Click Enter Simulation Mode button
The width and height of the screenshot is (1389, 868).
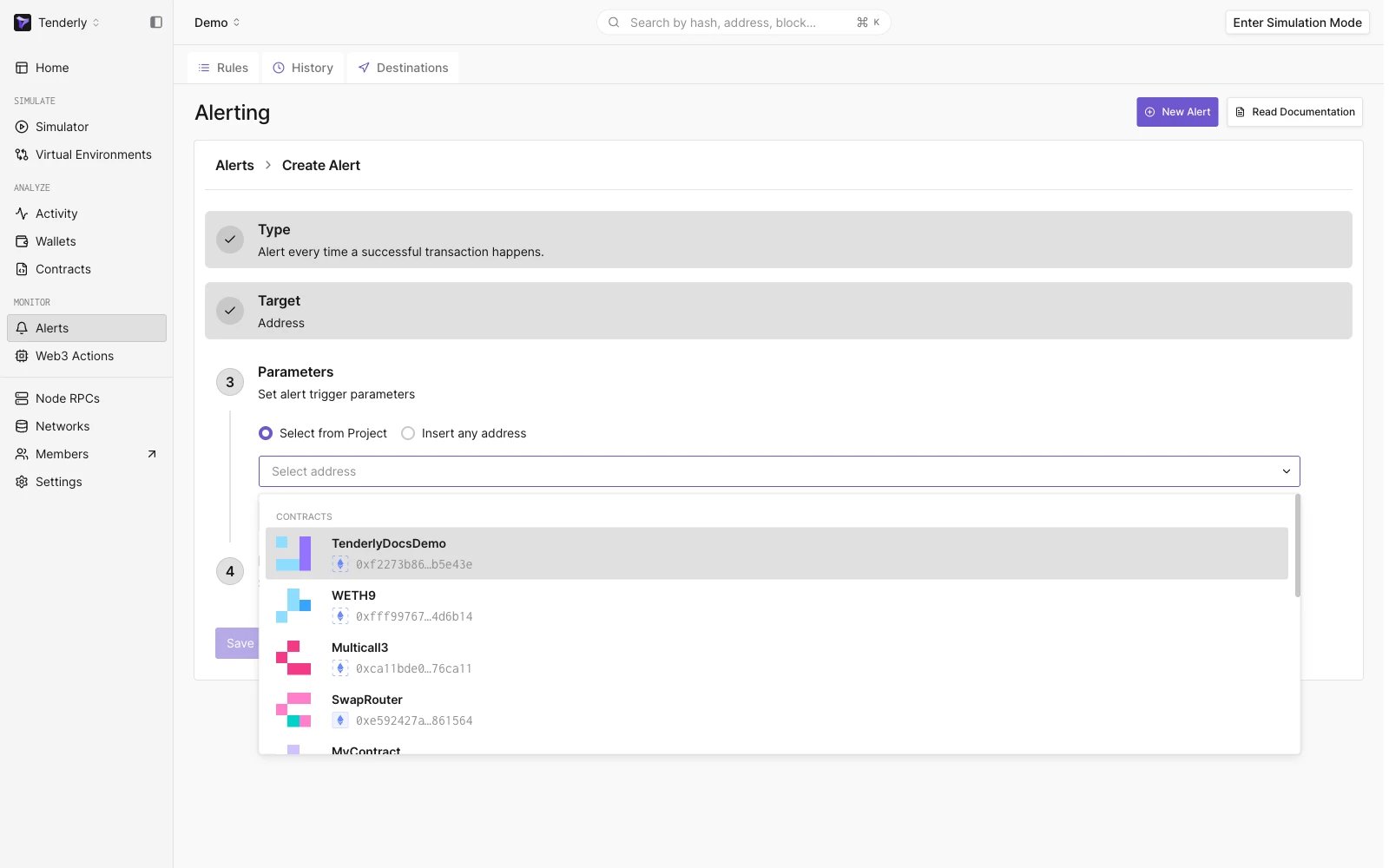(1297, 23)
